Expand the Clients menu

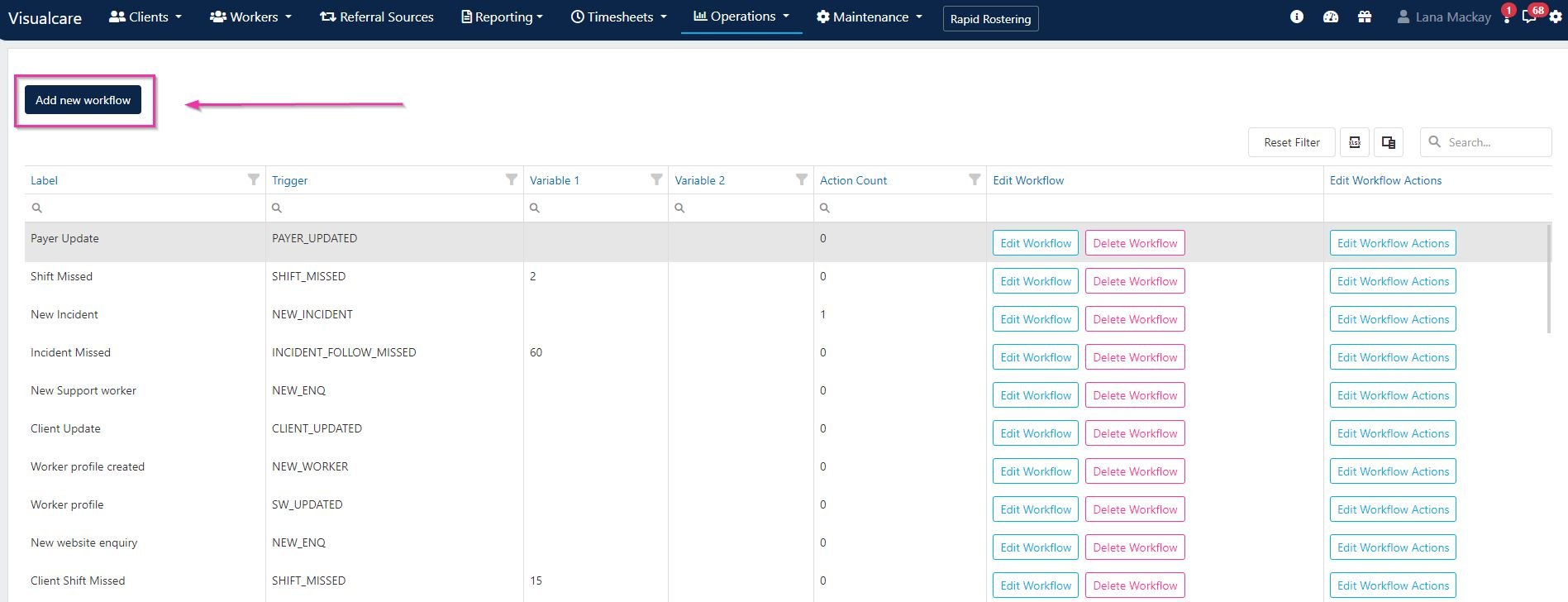(145, 17)
